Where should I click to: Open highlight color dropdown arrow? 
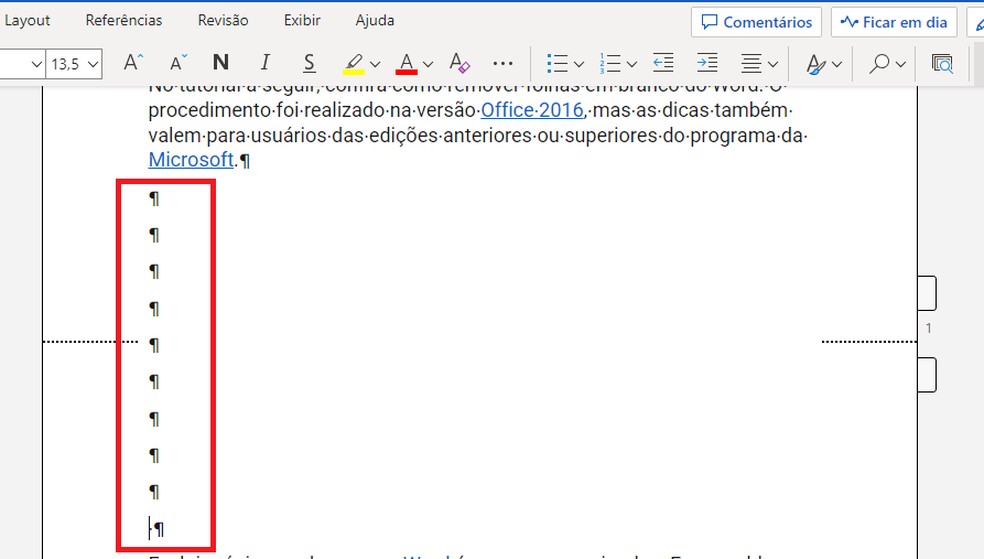[x=375, y=64]
